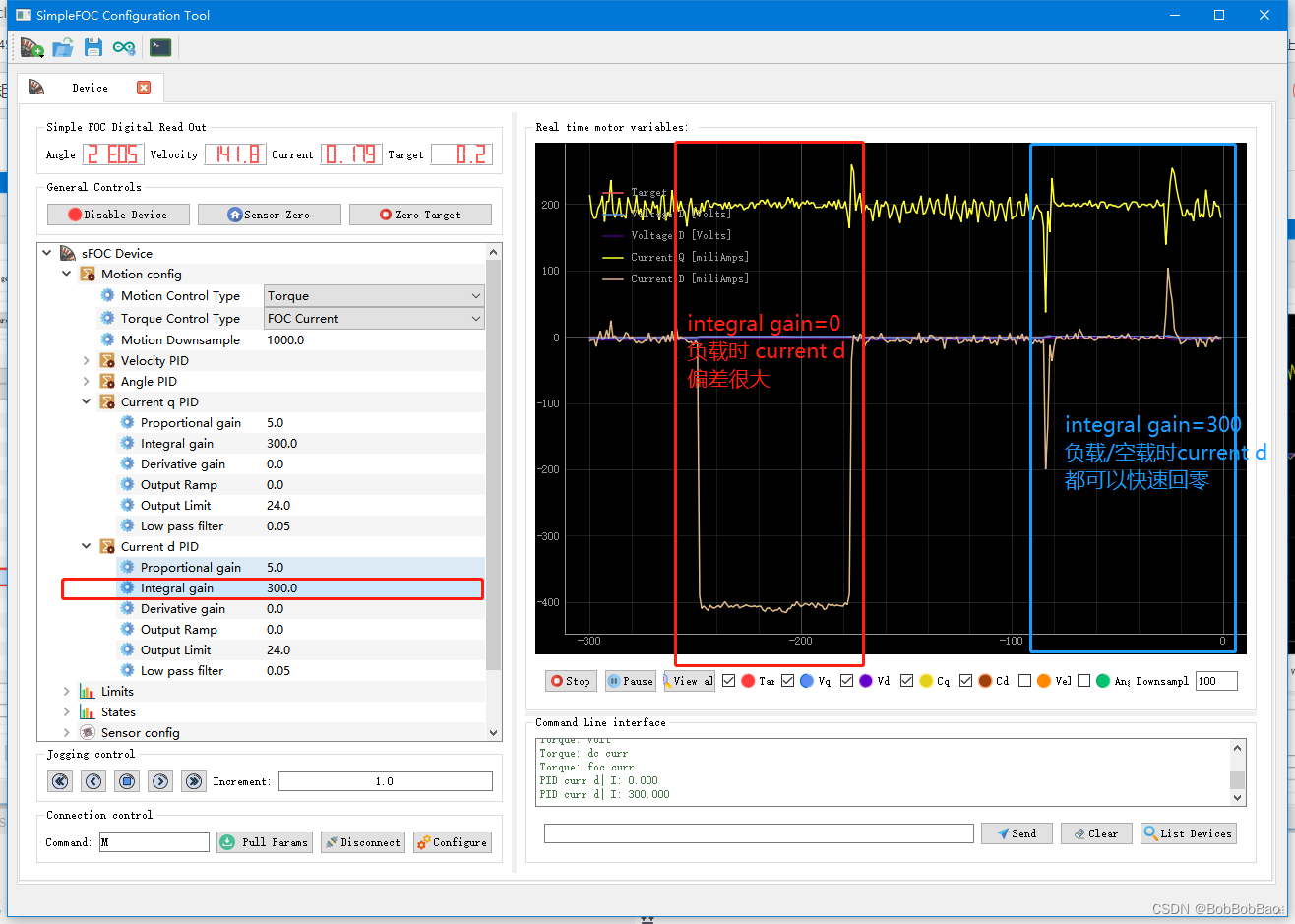Select Current d Integral gain 300.0 value

(x=281, y=587)
